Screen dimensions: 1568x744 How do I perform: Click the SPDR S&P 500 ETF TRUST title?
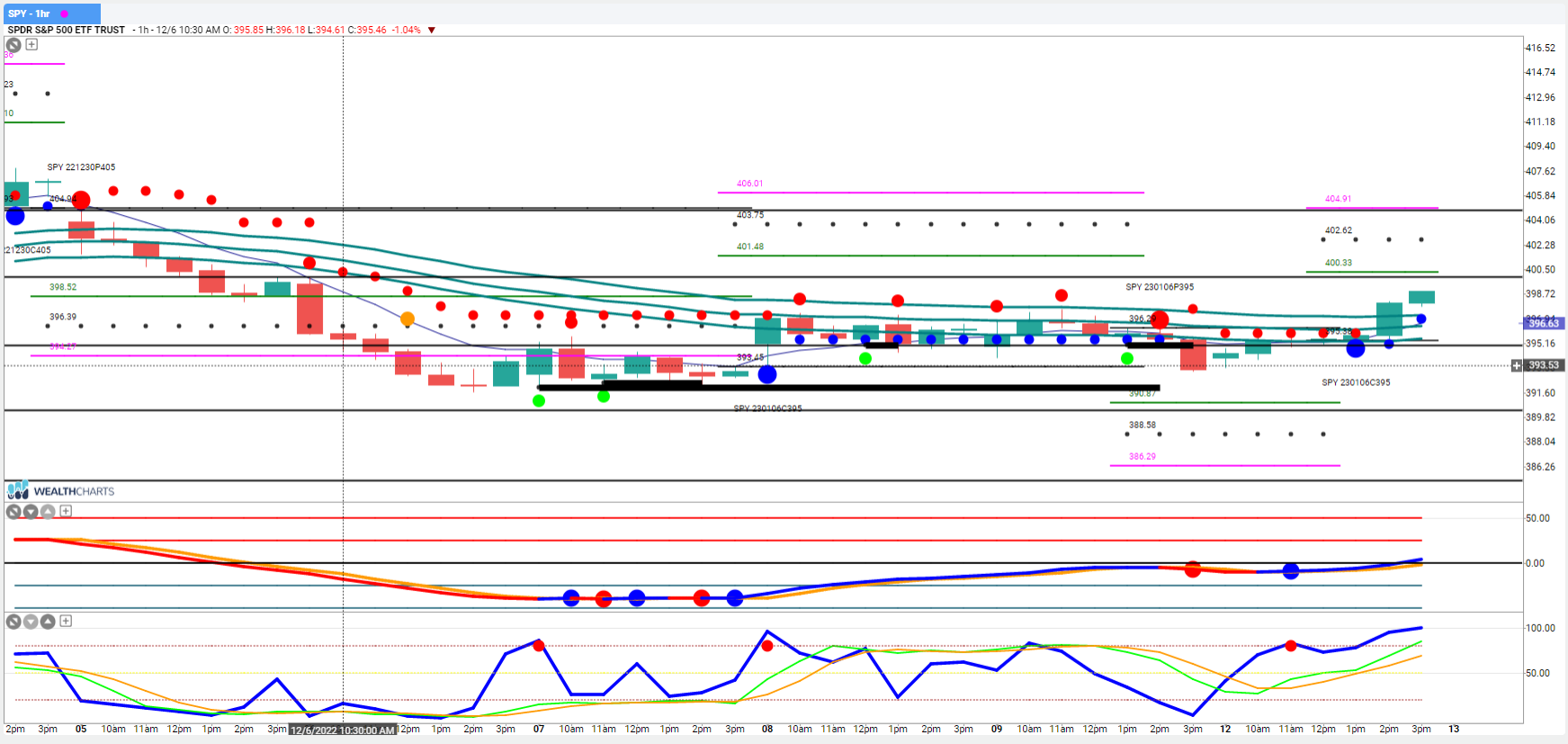[x=67, y=30]
